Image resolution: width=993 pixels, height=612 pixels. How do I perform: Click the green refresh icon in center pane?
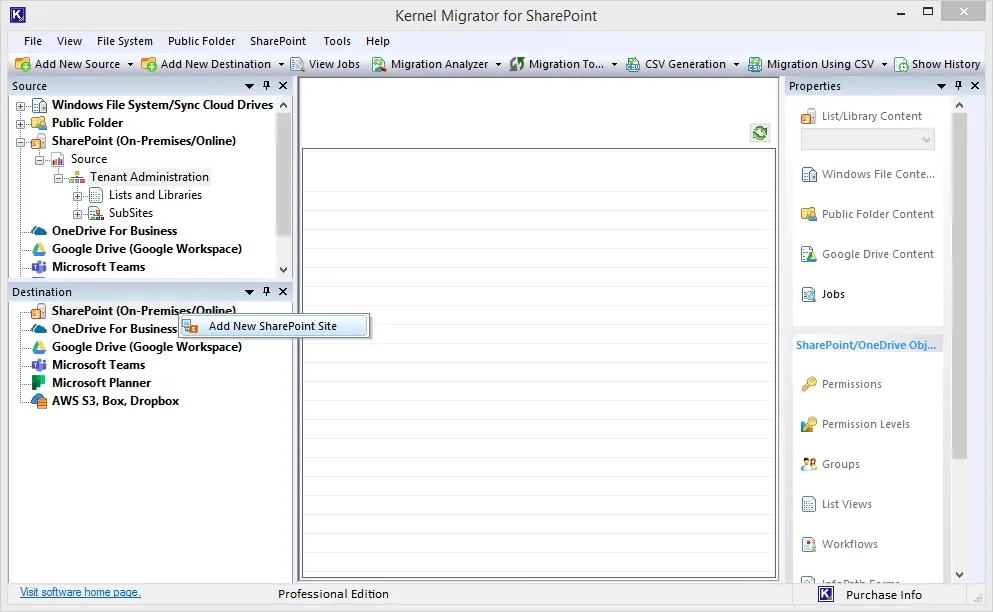[x=760, y=132]
